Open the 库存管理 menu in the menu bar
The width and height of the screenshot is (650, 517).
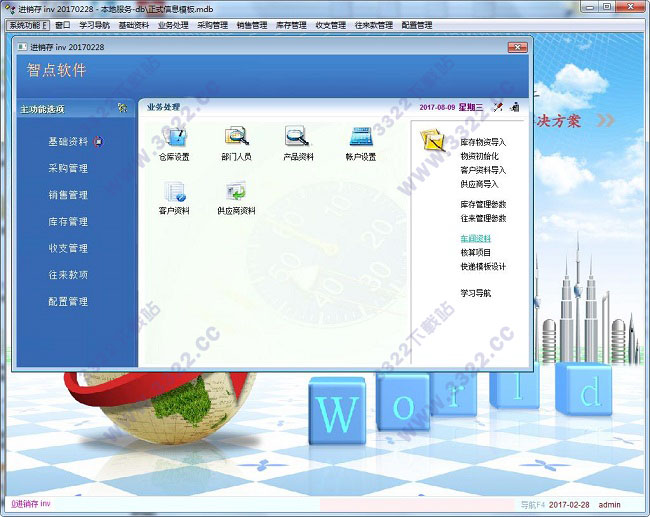(291, 25)
